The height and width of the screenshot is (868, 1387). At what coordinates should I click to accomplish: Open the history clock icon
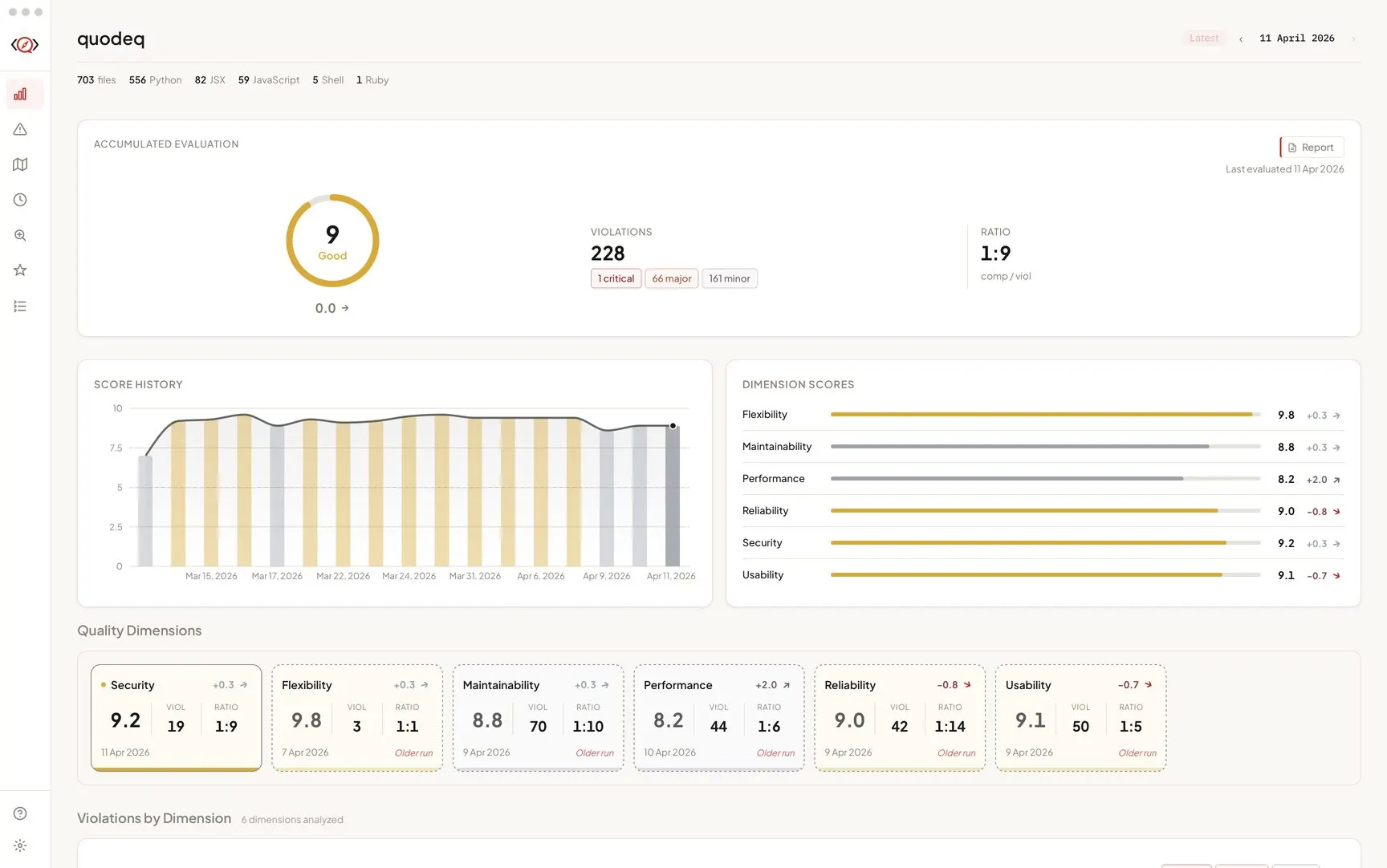(20, 200)
